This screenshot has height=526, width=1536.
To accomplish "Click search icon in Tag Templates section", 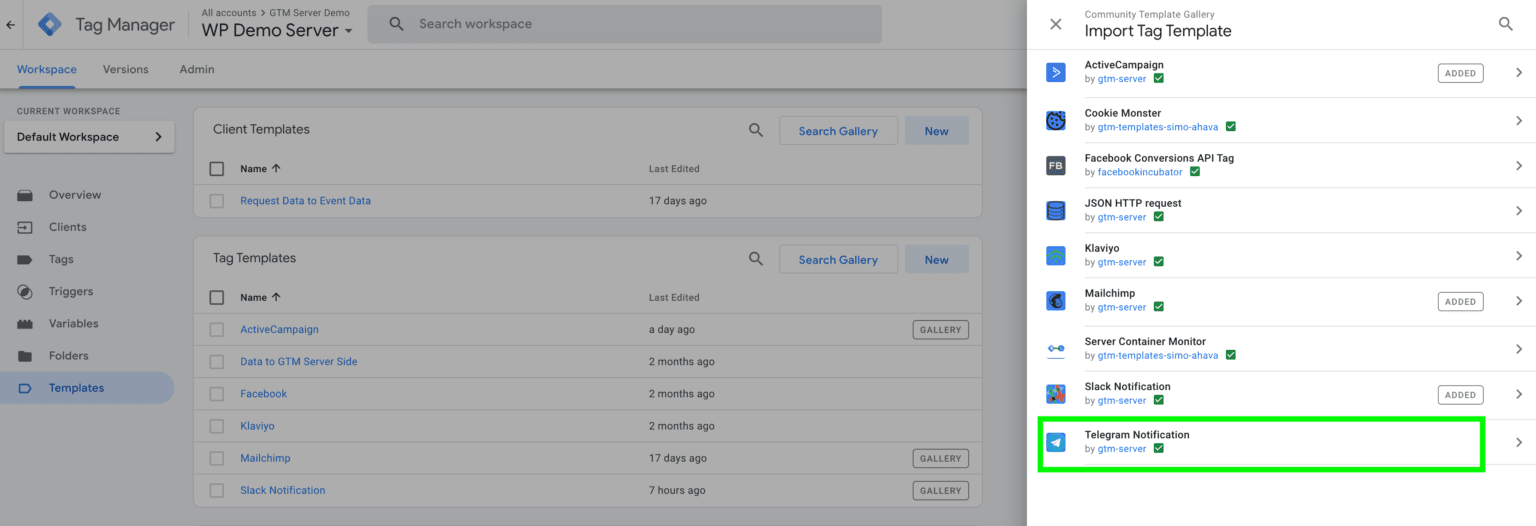I will (757, 259).
